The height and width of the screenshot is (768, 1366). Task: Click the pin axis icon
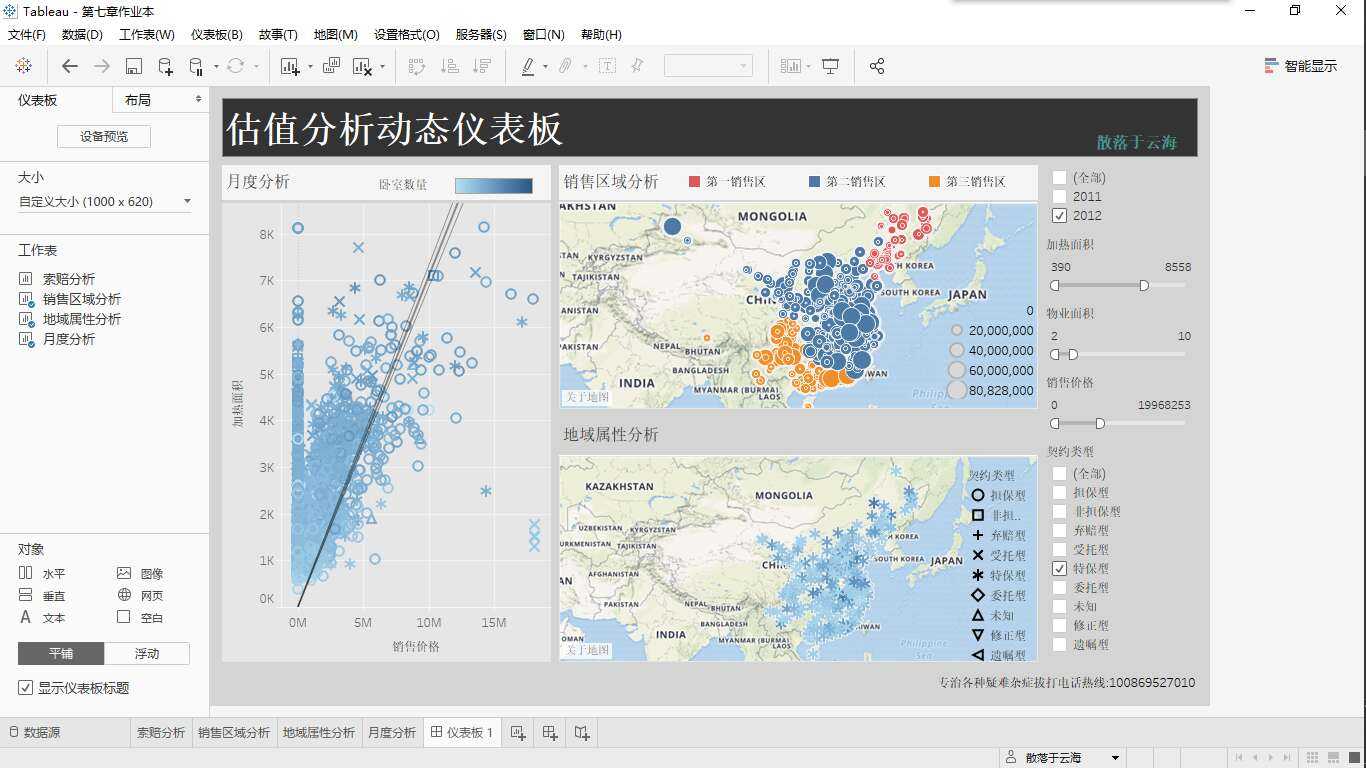pyautogui.click(x=637, y=66)
